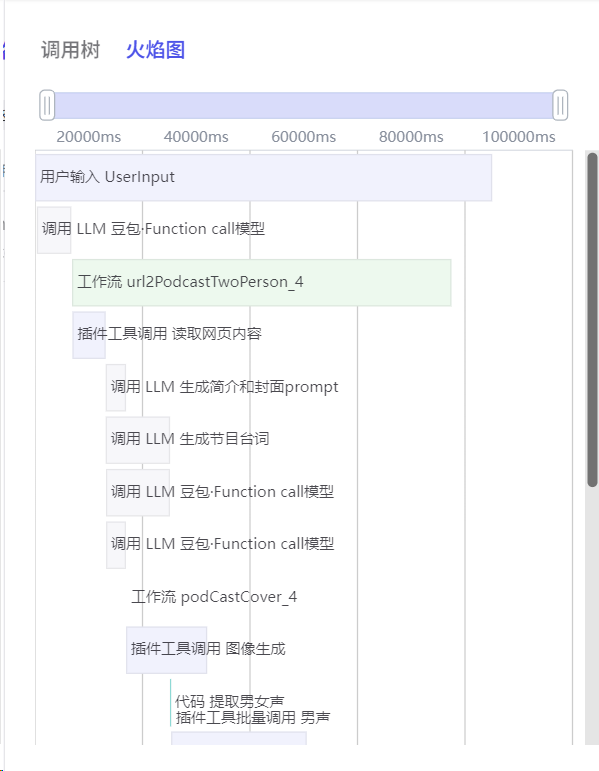Select the 调用 LLM 生成简介和封面prompt span

[x=116, y=387]
